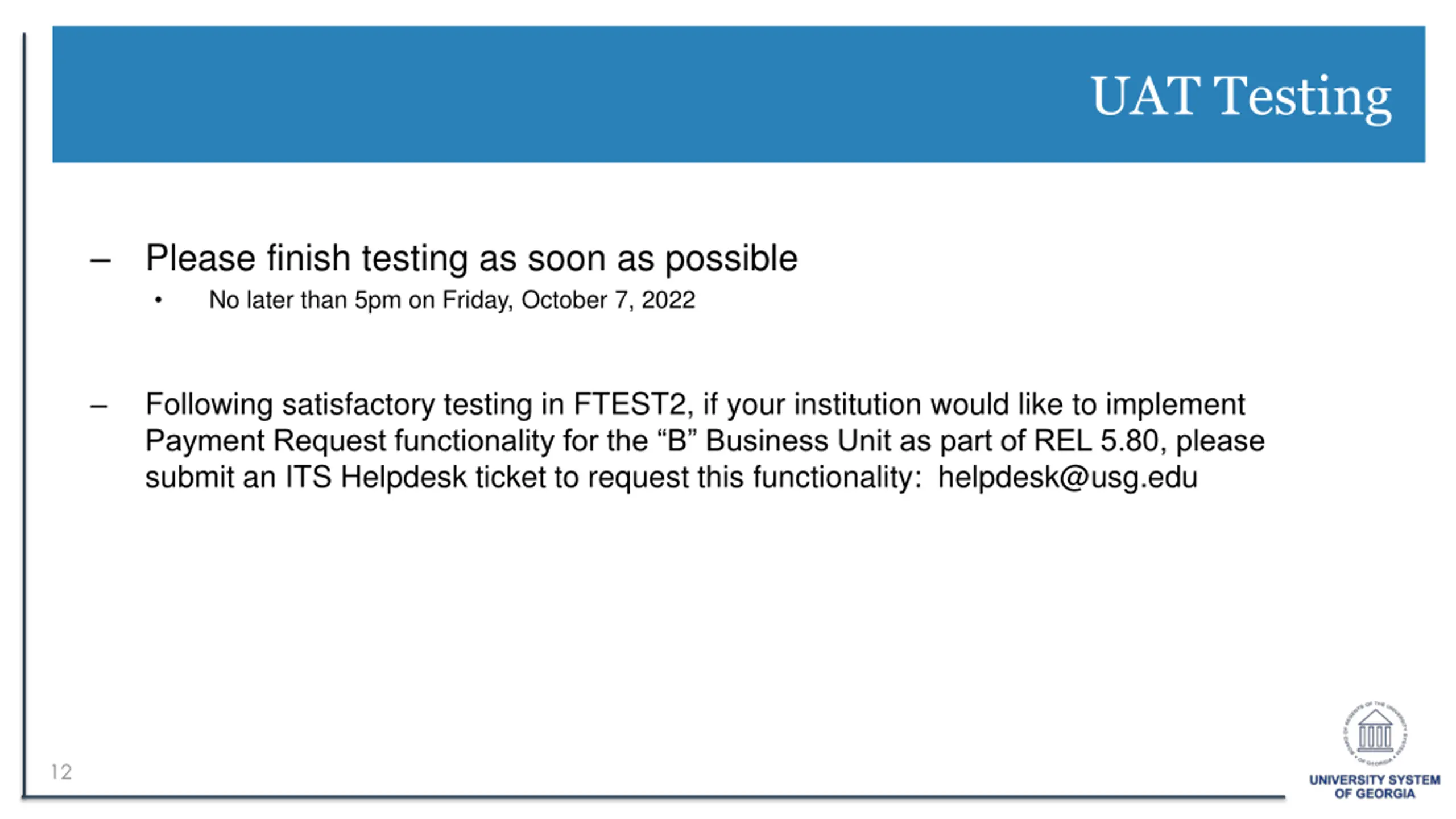The height and width of the screenshot is (819, 1456).
Task: Click the date 'October 7, 2022'
Action: [608, 300]
